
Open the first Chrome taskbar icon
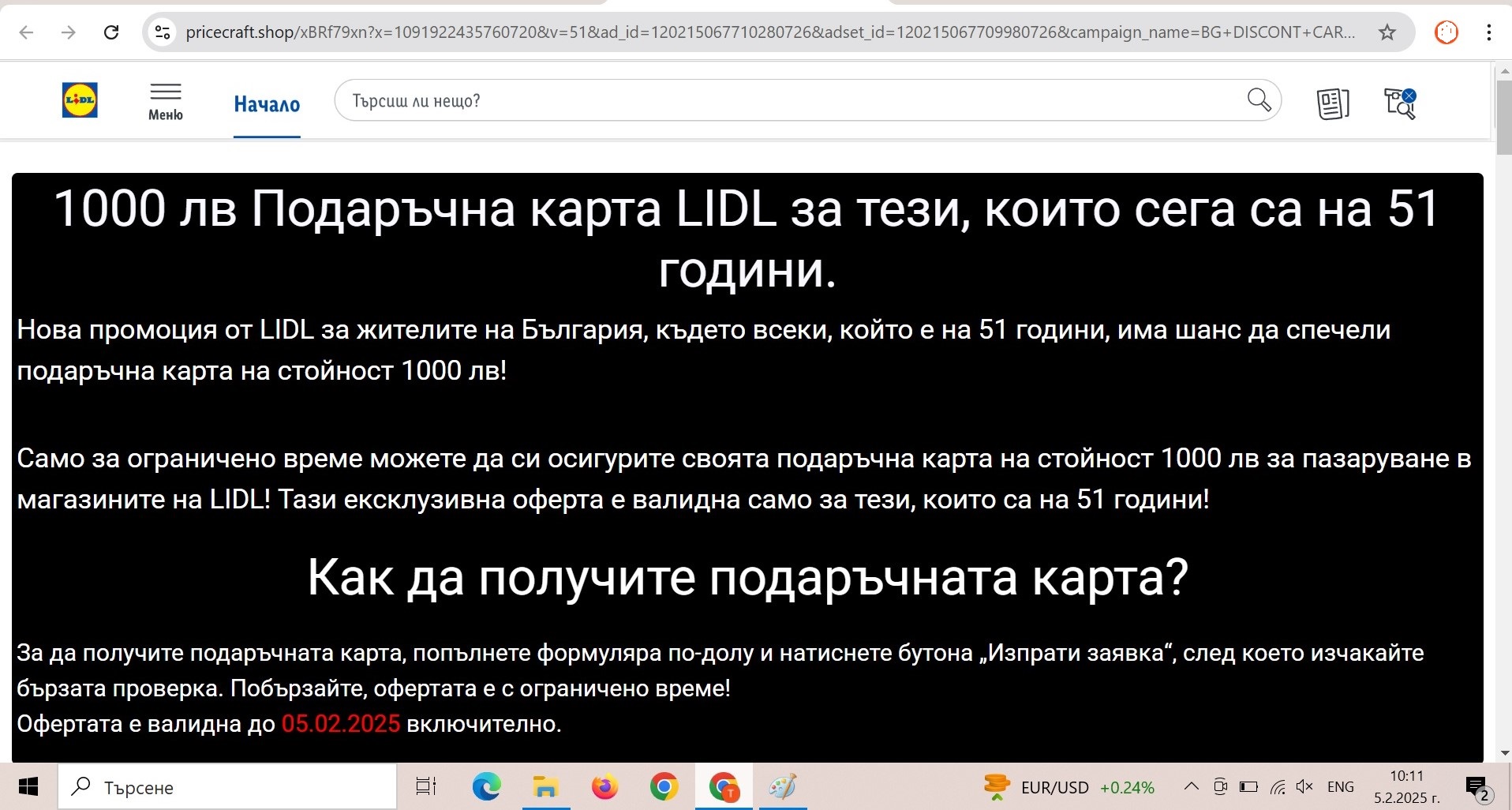(x=664, y=787)
